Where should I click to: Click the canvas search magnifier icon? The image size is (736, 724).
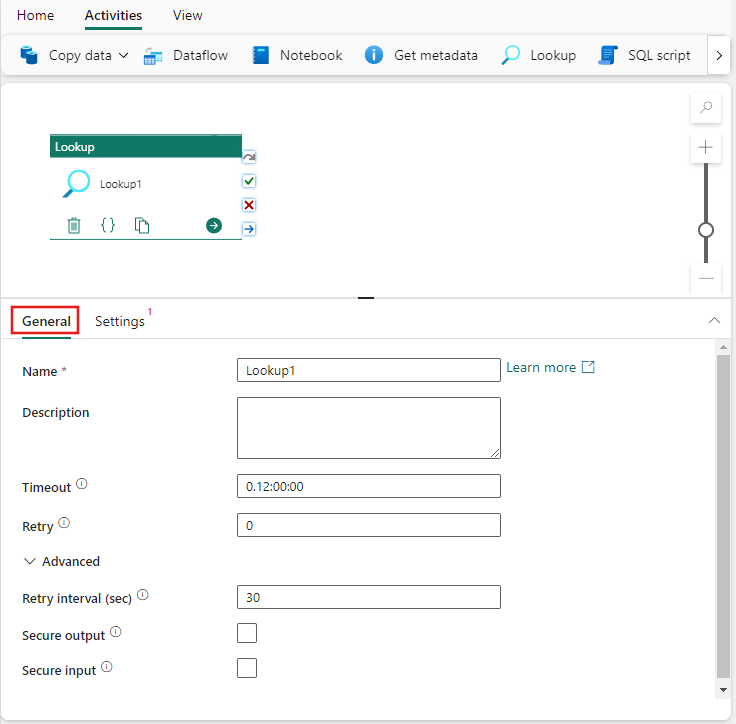pos(706,108)
